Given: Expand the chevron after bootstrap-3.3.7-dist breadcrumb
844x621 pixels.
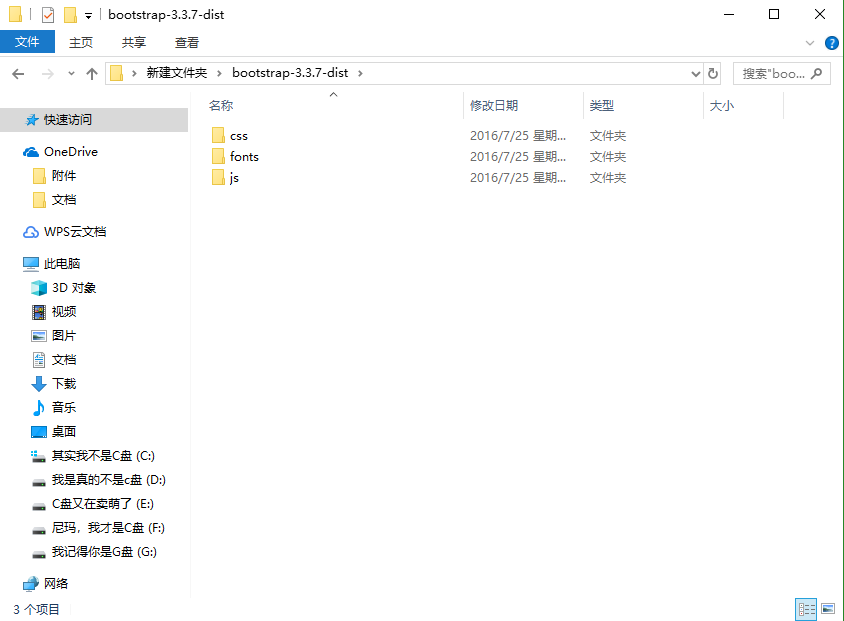Looking at the screenshot, I should click(360, 73).
